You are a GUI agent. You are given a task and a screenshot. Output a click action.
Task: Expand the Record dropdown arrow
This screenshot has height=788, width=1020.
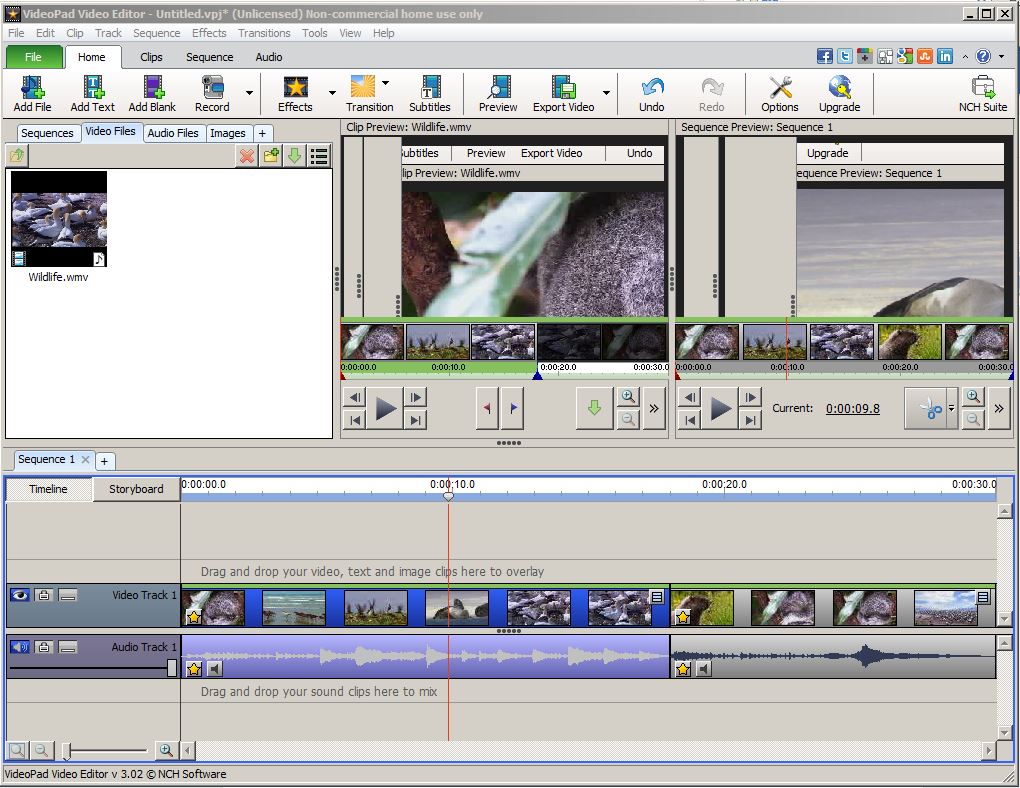(x=249, y=93)
